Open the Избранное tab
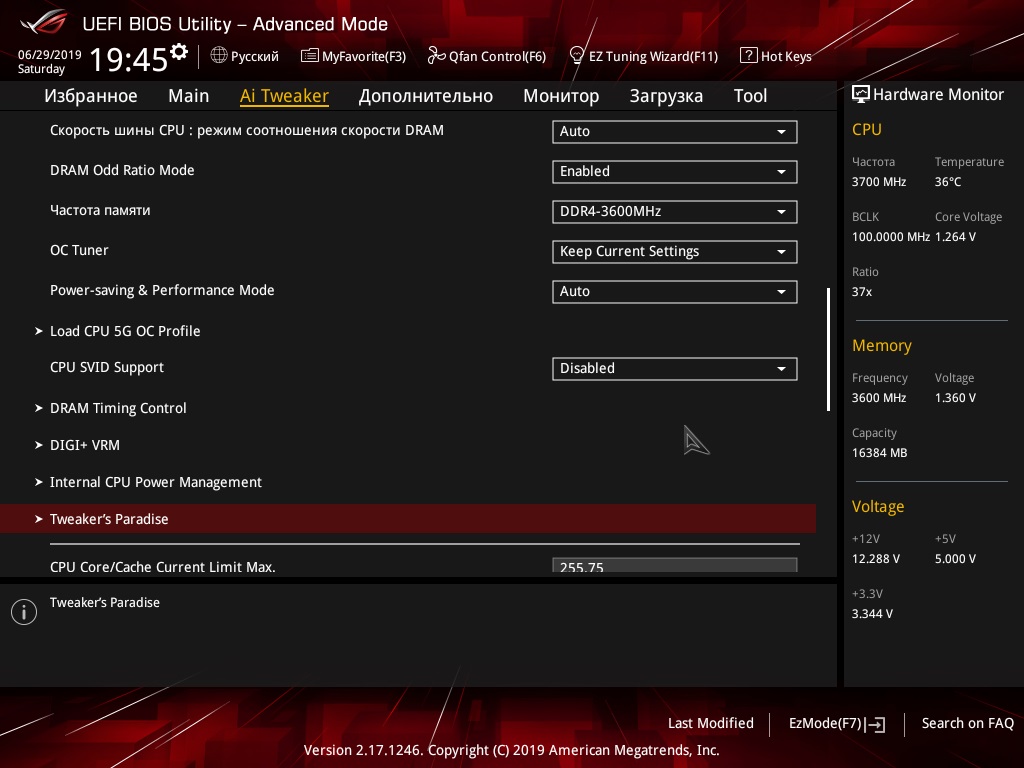This screenshot has height=768, width=1024. click(x=91, y=96)
